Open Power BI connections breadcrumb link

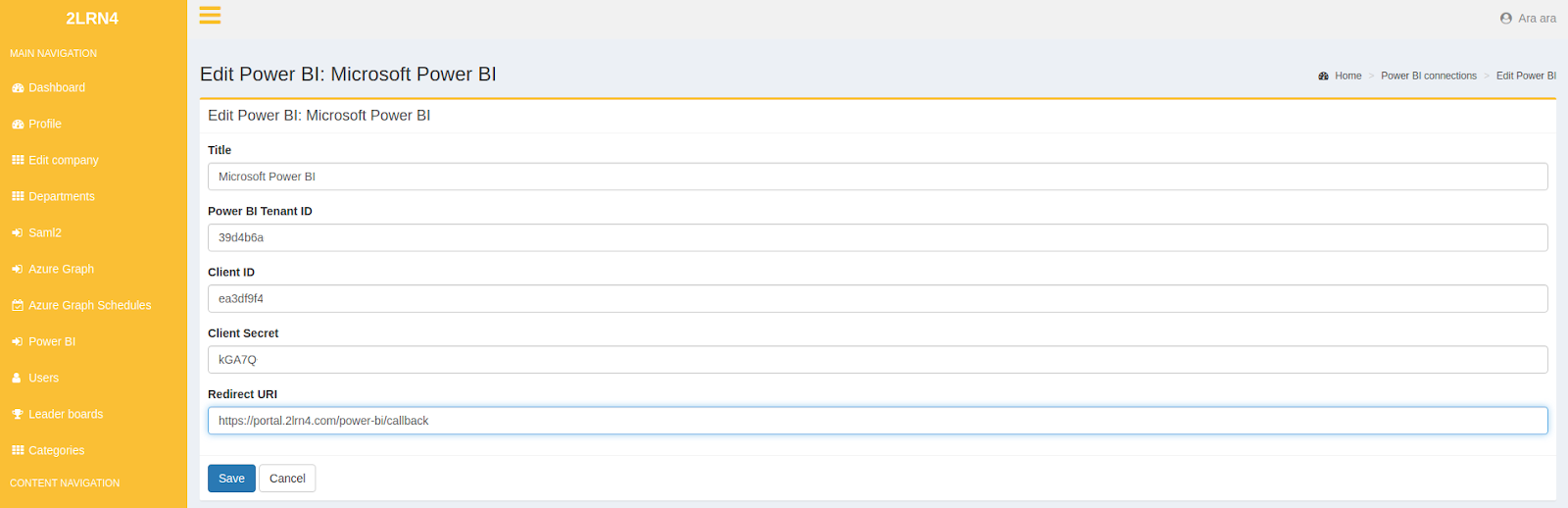pos(1428,76)
